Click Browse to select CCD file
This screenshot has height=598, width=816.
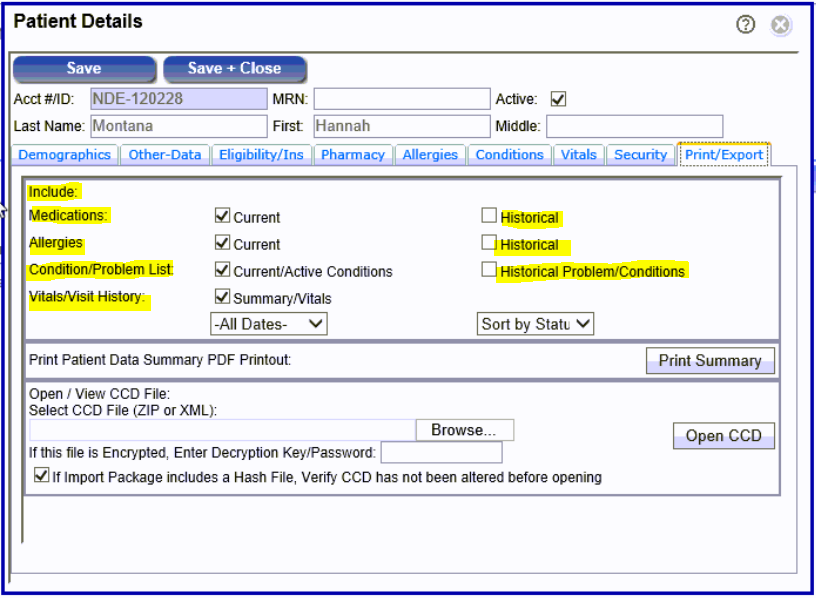tap(464, 430)
